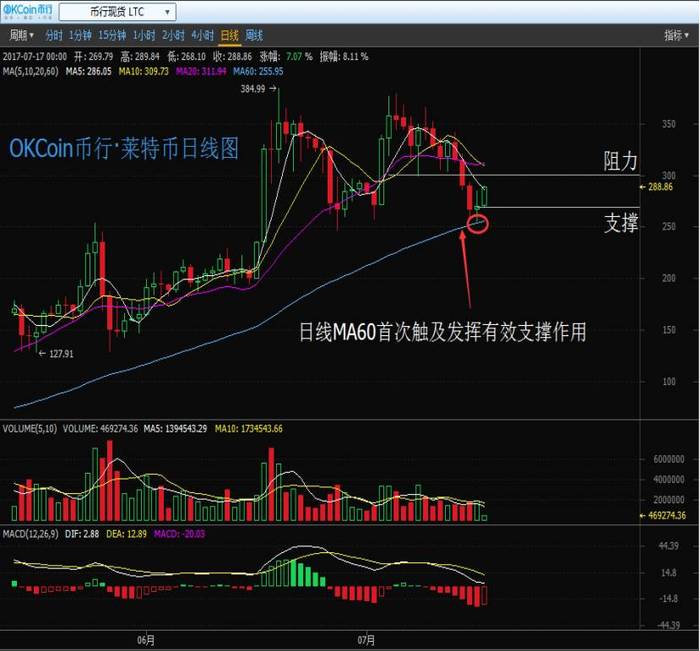Image resolution: width=700 pixels, height=651 pixels.
Task: Switch to 2小时 timeframe
Action: [x=173, y=35]
